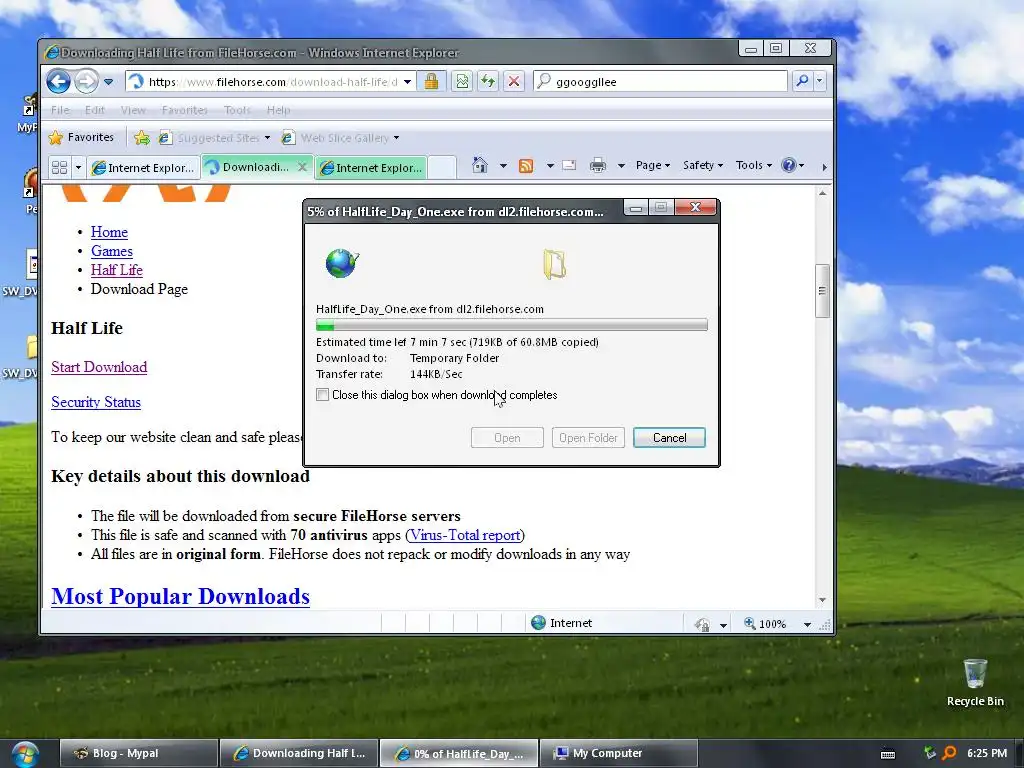The image size is (1024, 768).
Task: Click the security lock icon in address bar
Action: point(431,82)
